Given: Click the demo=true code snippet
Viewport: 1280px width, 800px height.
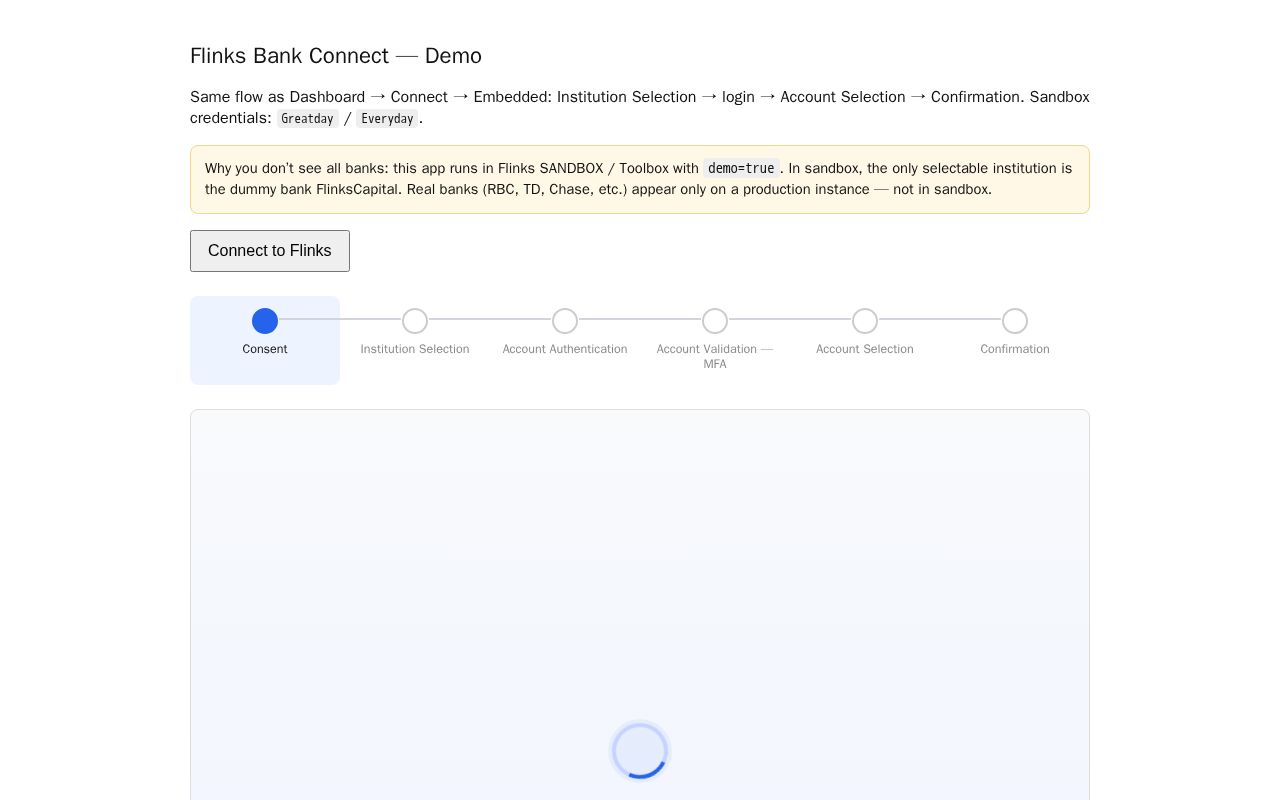Looking at the screenshot, I should coord(741,169).
